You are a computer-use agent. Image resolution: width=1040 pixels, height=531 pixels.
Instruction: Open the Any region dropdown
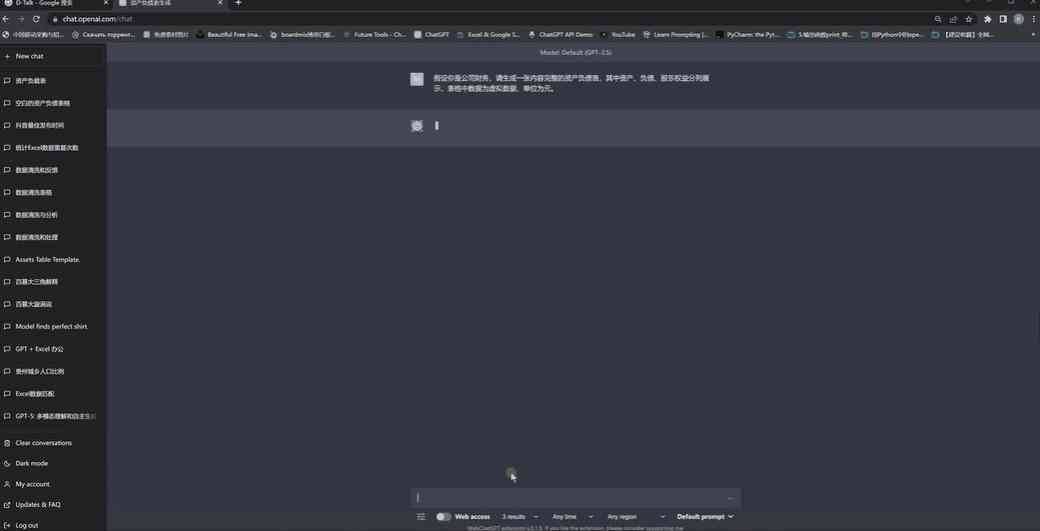(x=635, y=516)
